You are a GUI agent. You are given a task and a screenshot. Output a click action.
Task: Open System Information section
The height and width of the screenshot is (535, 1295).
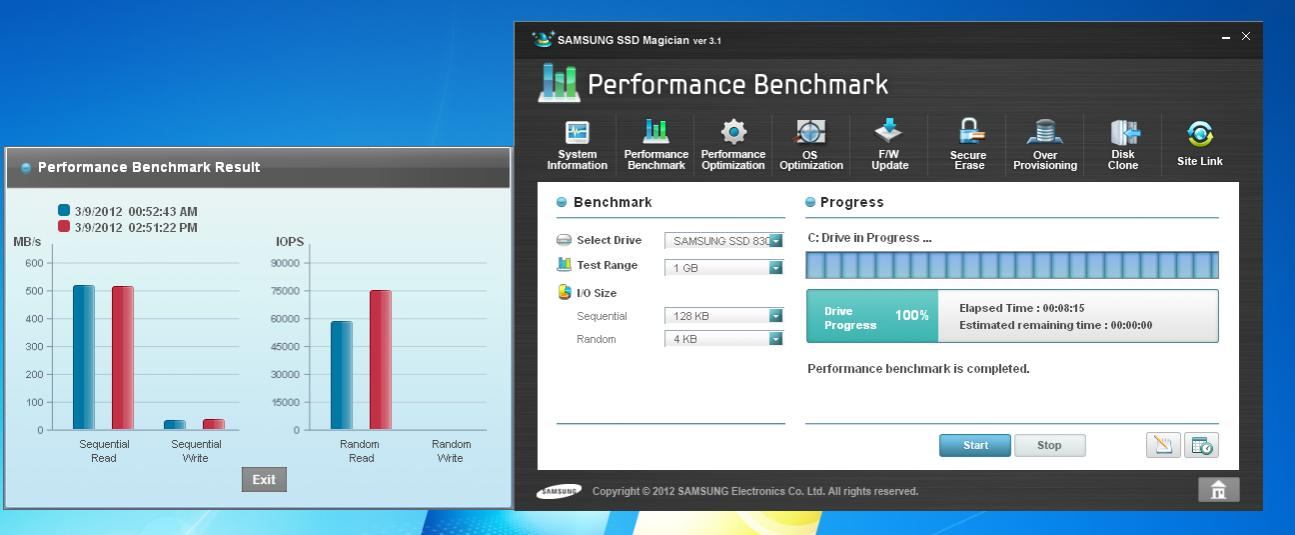(577, 146)
